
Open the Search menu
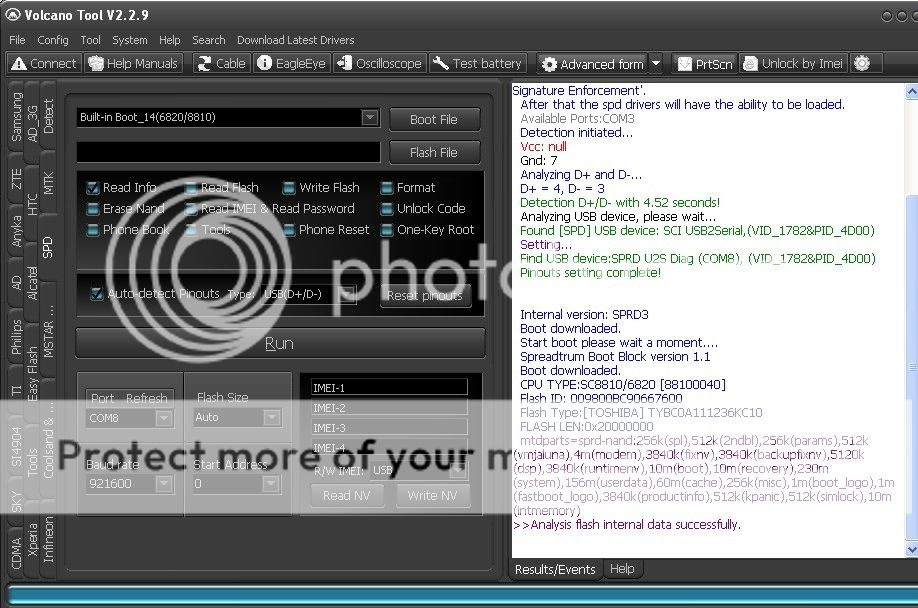click(208, 40)
